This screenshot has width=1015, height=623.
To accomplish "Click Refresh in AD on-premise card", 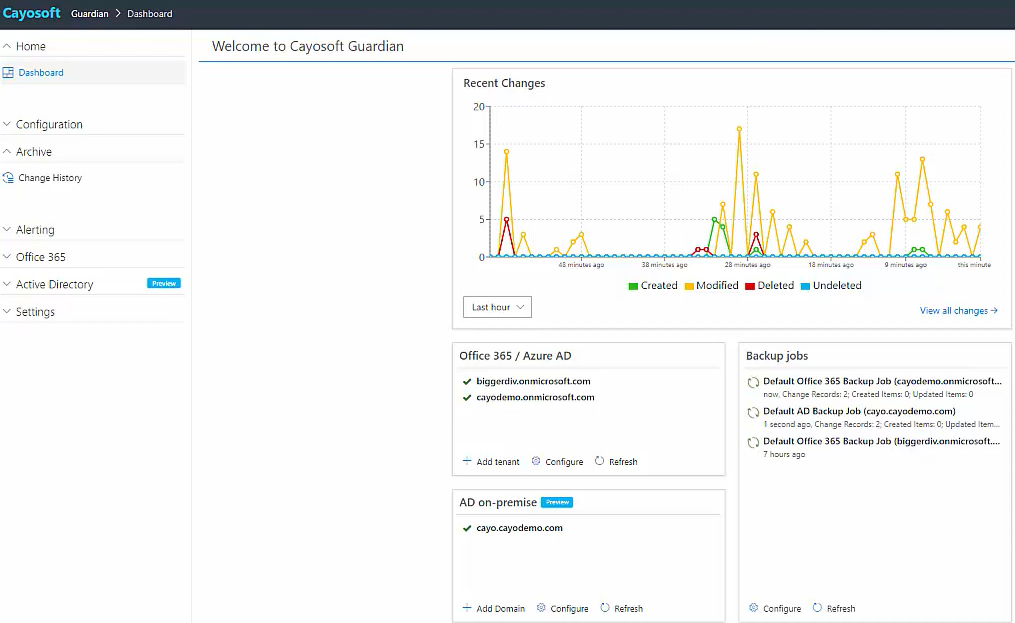I will 621,609.
